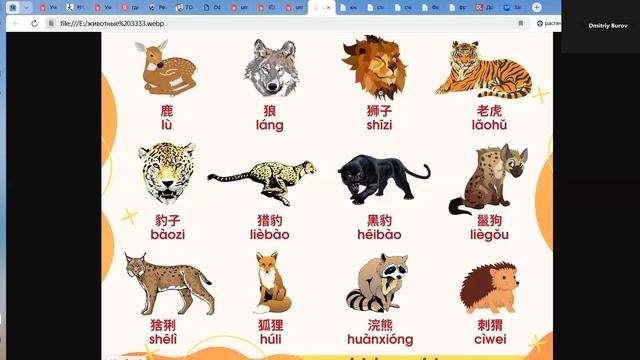Click the Chinese word '狐狸' under the fox

pos(271,325)
